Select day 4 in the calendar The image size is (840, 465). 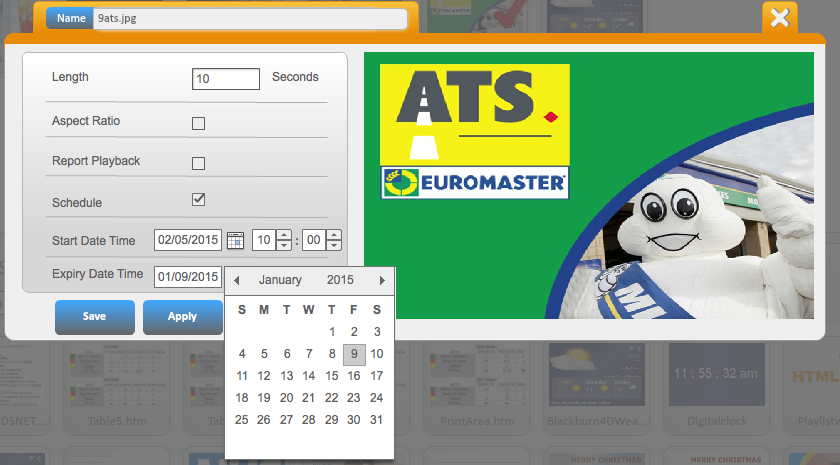(x=242, y=355)
